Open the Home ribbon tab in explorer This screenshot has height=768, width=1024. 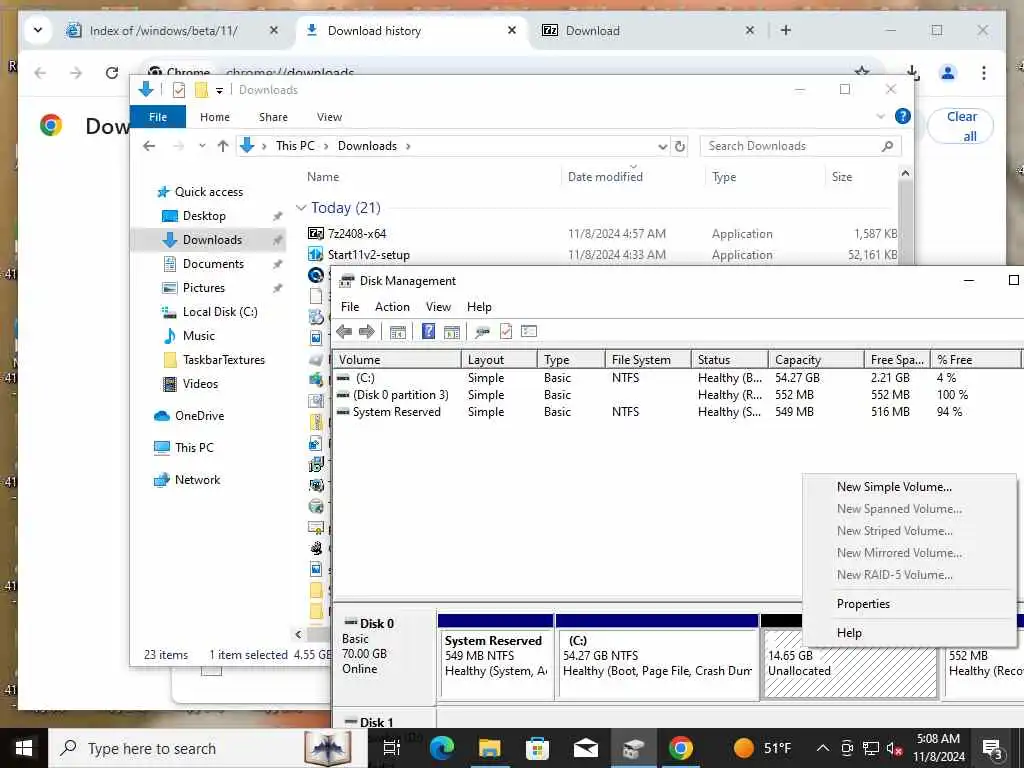pos(215,118)
